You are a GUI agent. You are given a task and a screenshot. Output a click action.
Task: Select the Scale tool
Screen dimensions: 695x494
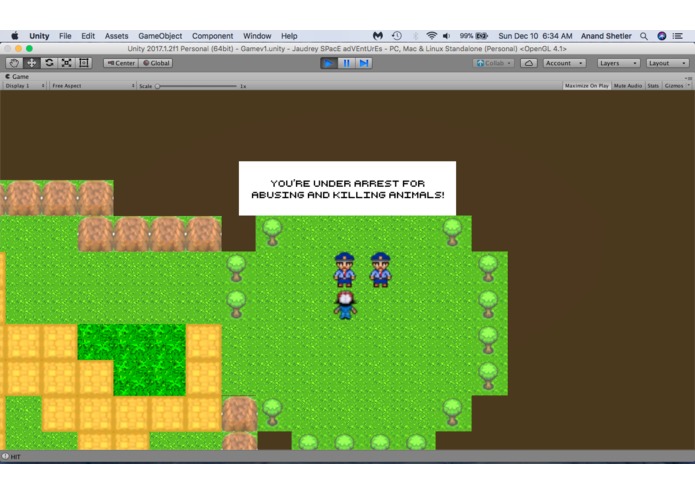[66, 63]
